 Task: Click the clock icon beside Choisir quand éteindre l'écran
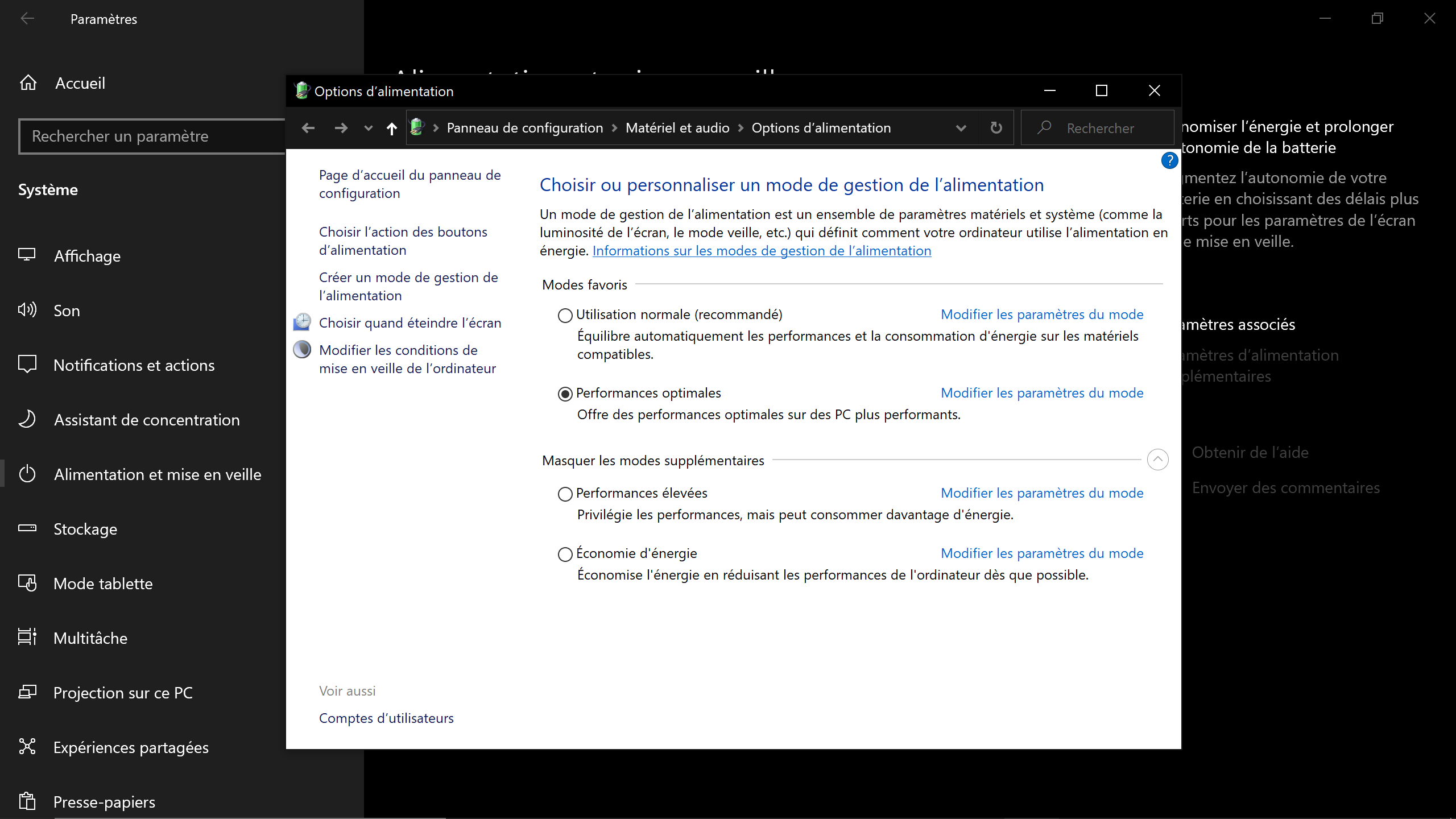click(302, 322)
